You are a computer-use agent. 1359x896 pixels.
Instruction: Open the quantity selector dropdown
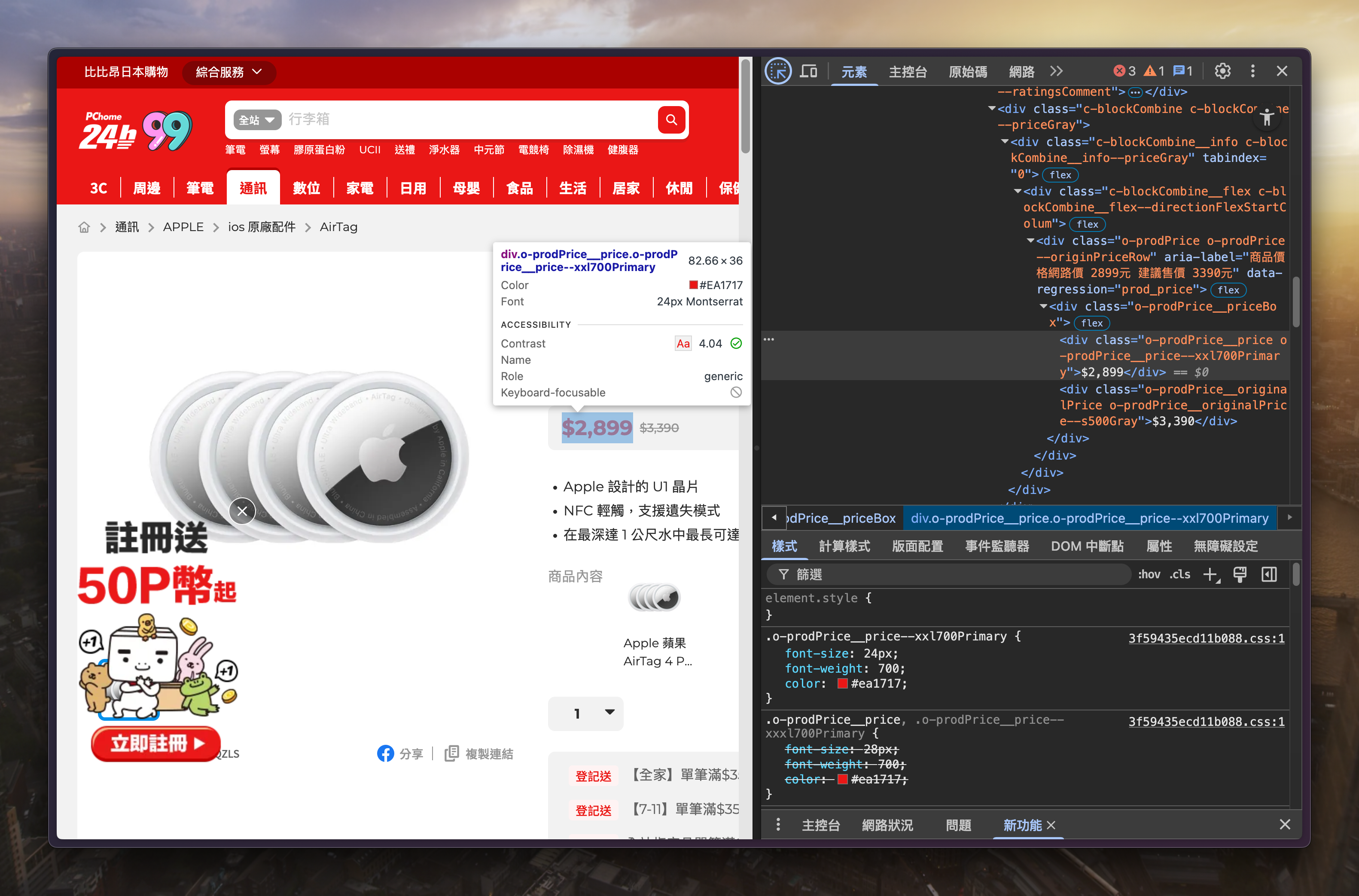click(586, 713)
